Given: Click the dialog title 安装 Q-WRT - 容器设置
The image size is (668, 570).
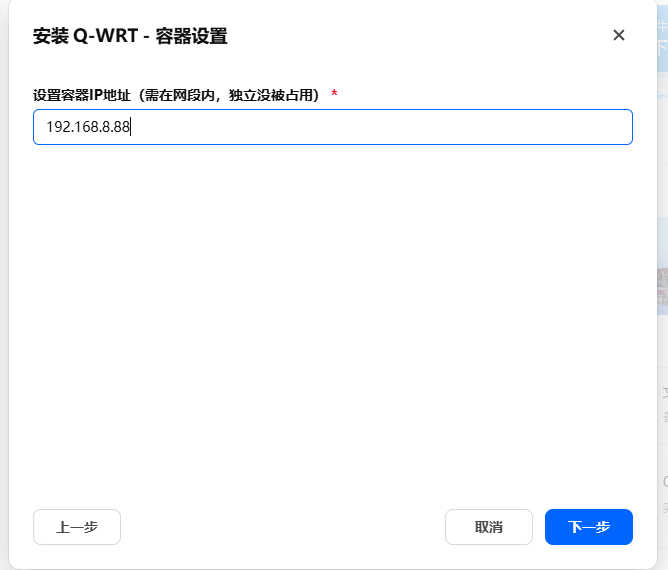Looking at the screenshot, I should tap(130, 37).
